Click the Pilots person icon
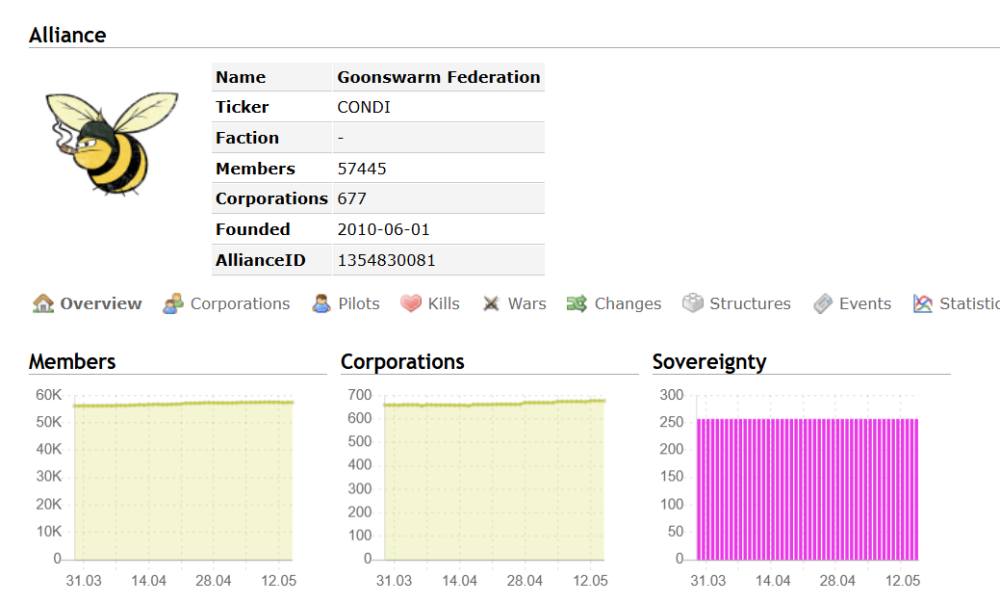This screenshot has width=1000, height=604. click(x=321, y=304)
